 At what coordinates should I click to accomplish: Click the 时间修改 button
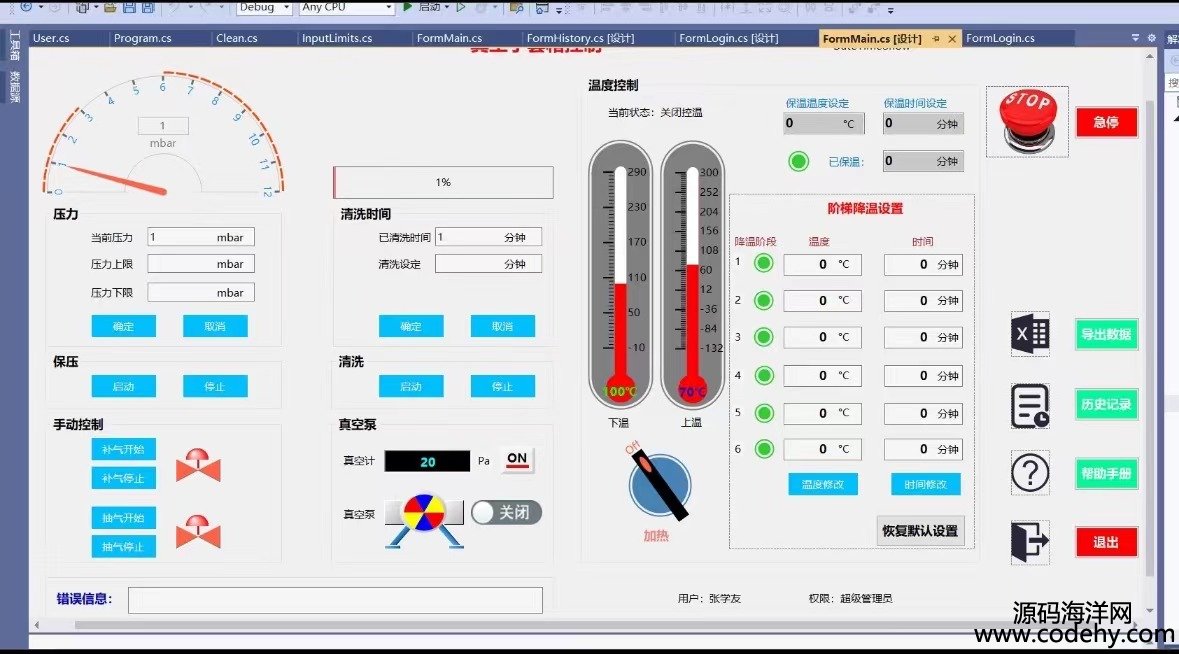[926, 484]
